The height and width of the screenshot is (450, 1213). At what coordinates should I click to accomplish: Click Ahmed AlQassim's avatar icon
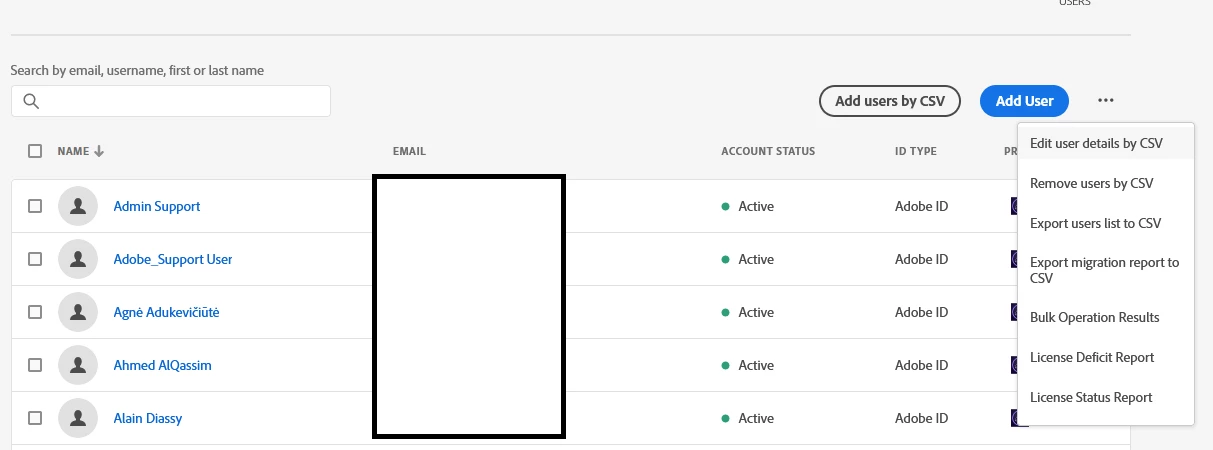click(x=78, y=365)
